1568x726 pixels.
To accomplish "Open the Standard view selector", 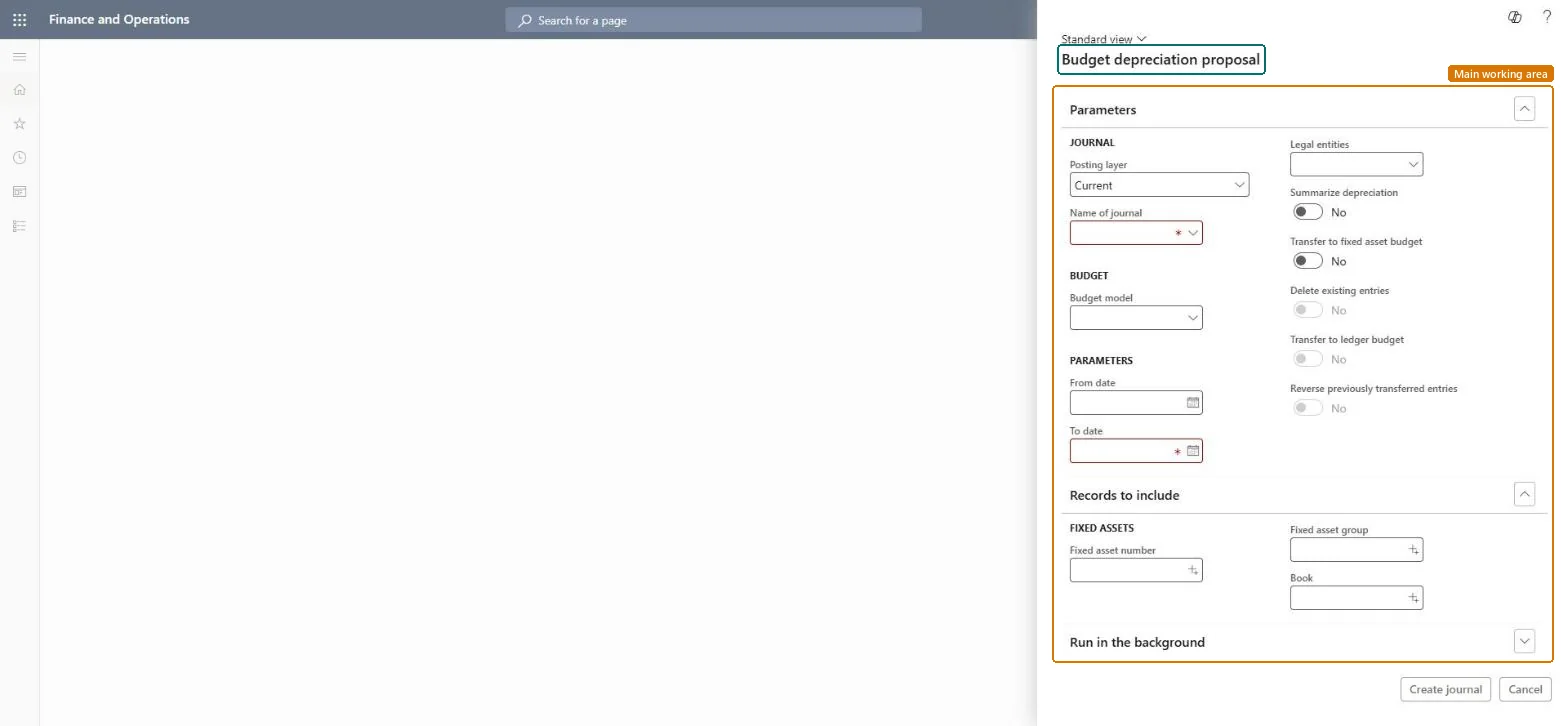I will [1103, 39].
